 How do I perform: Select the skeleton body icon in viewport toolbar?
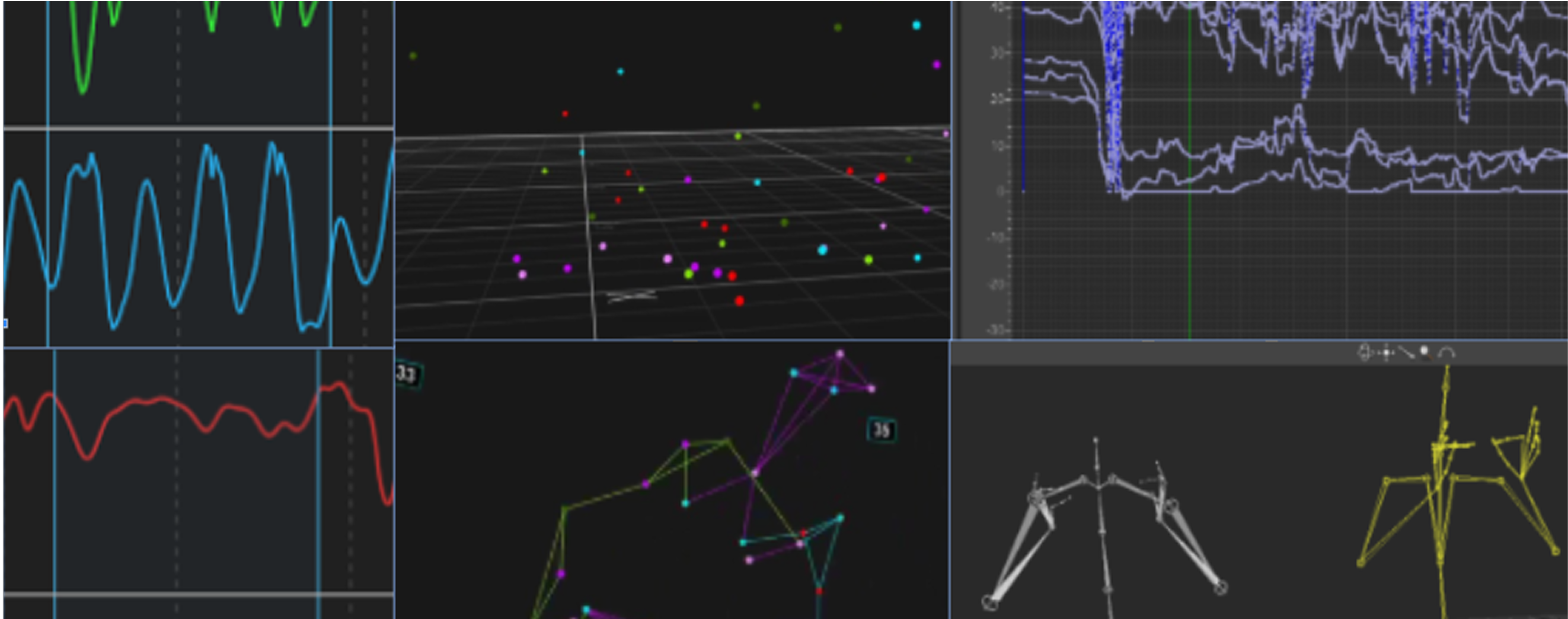pyautogui.click(x=1365, y=352)
